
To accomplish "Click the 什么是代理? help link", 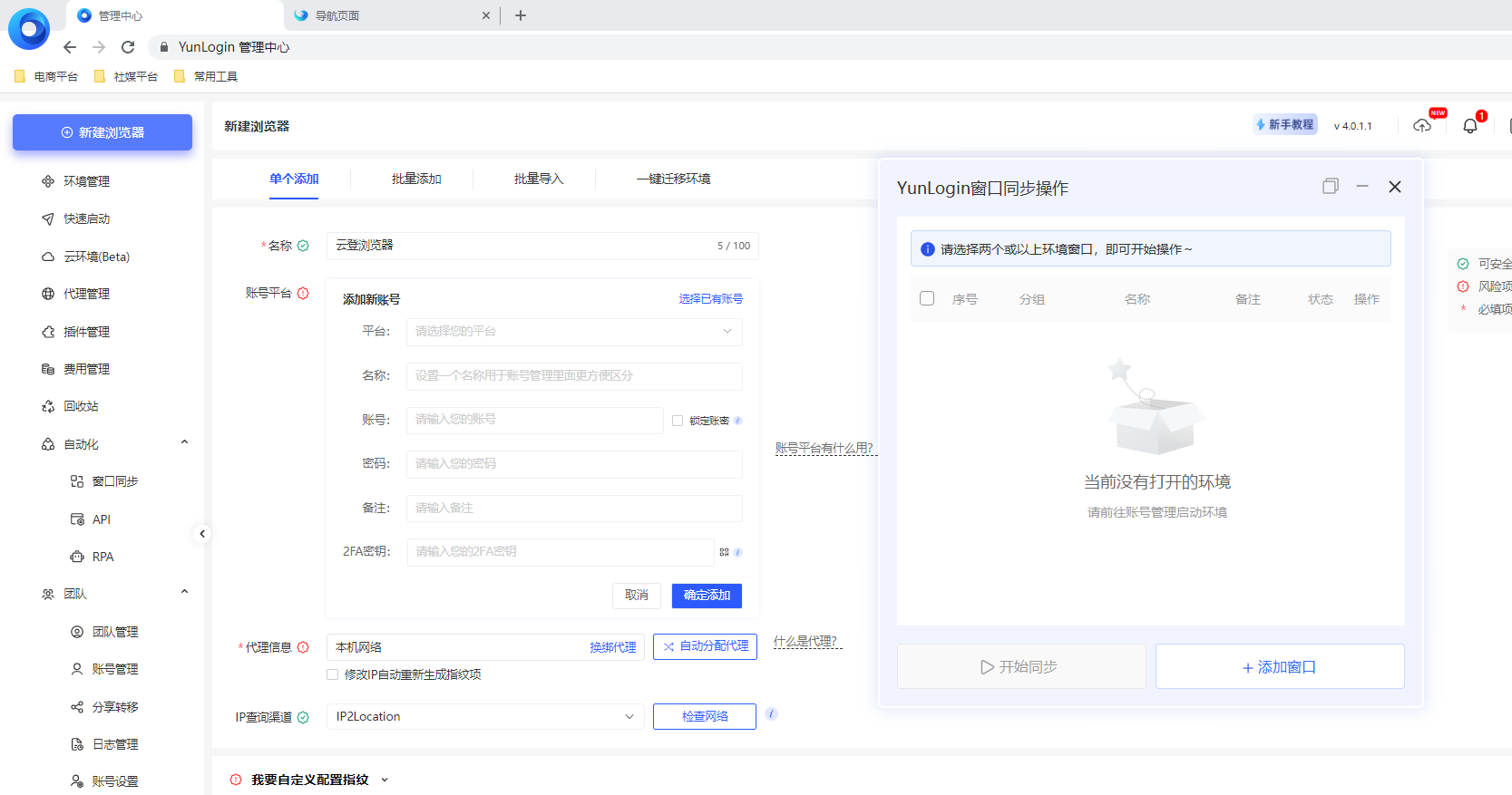I will coord(806,641).
